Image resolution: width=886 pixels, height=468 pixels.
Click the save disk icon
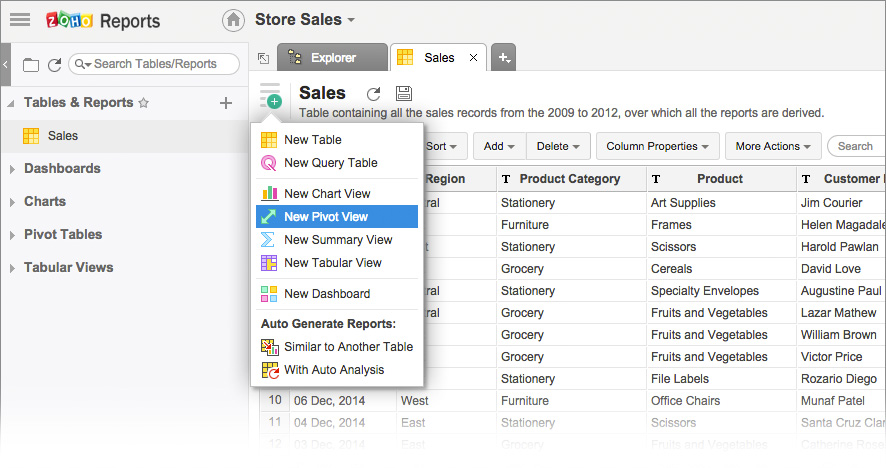pyautogui.click(x=404, y=94)
